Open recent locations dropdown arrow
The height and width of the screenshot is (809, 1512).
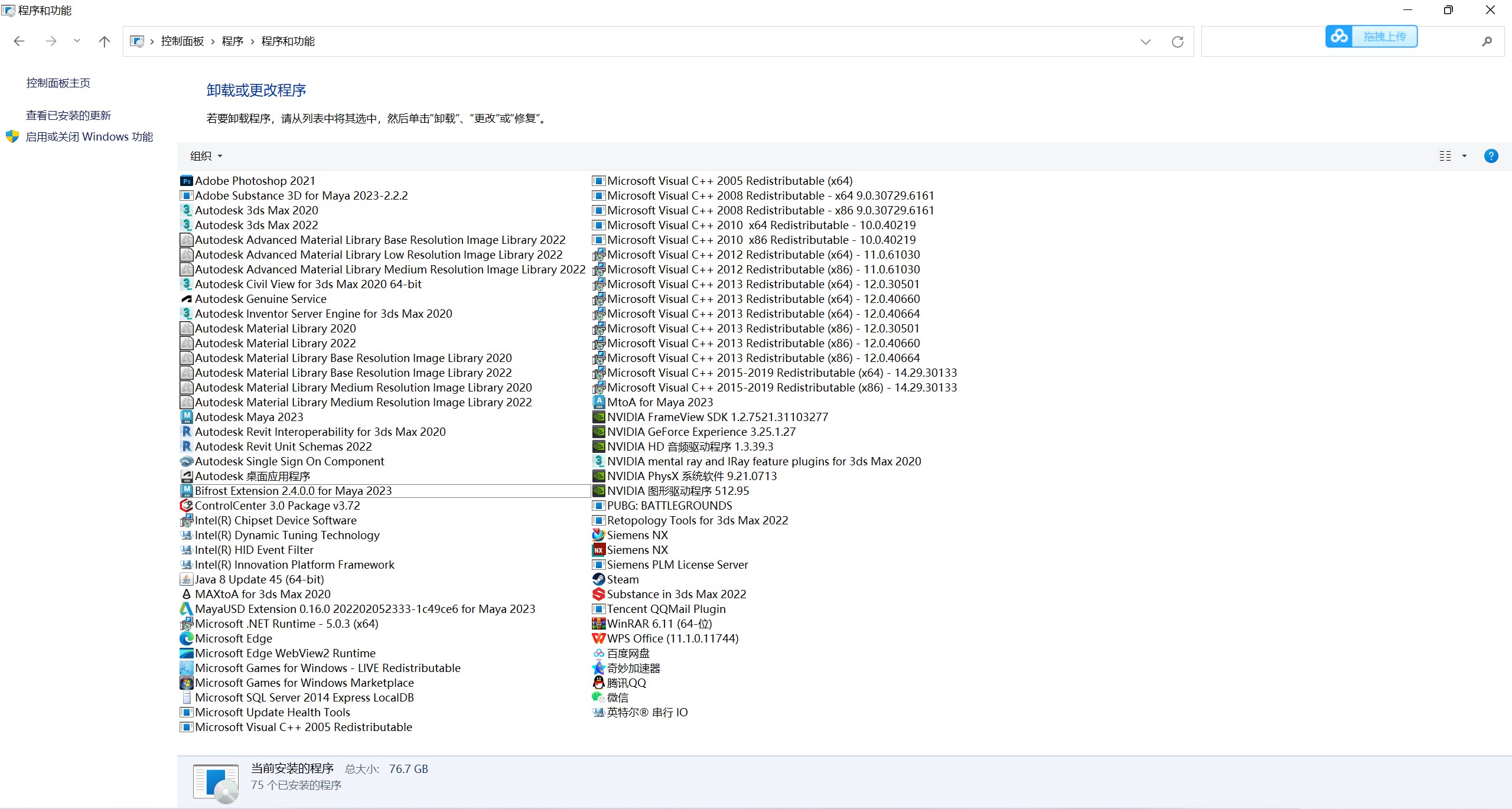pos(77,41)
